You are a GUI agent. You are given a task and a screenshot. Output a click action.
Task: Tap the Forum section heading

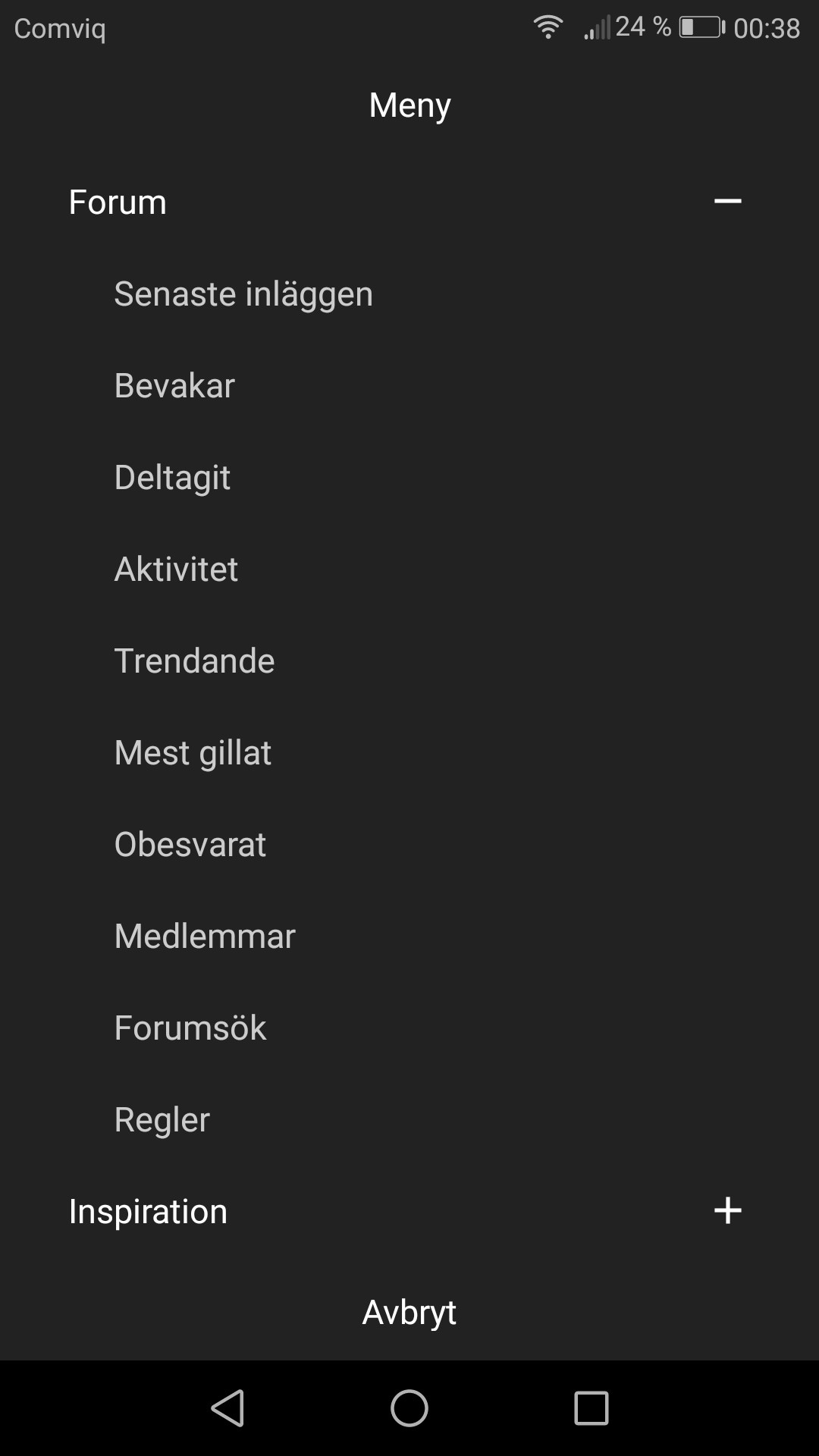pyautogui.click(x=118, y=202)
